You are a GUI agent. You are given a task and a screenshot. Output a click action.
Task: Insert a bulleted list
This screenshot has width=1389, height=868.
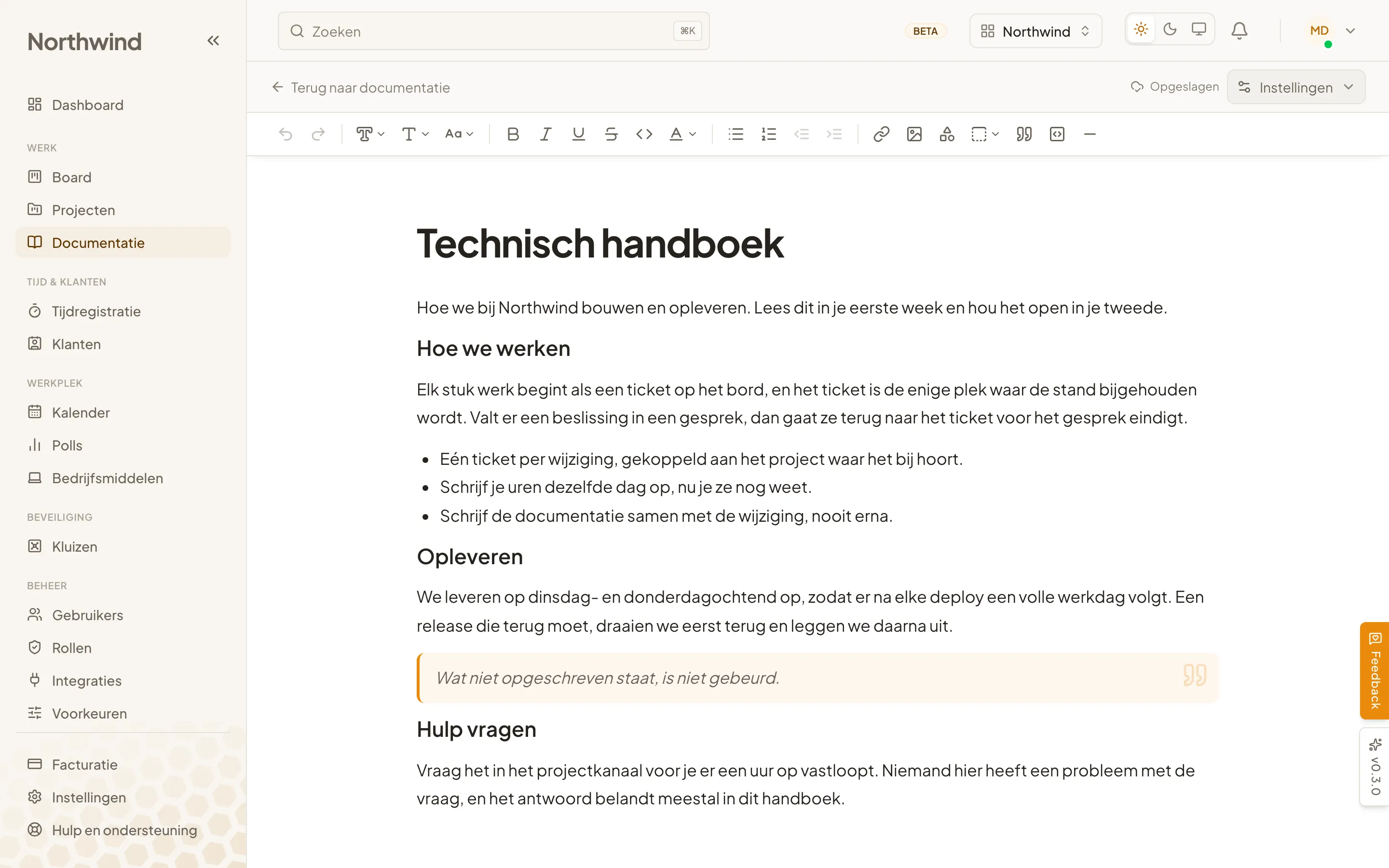736,135
